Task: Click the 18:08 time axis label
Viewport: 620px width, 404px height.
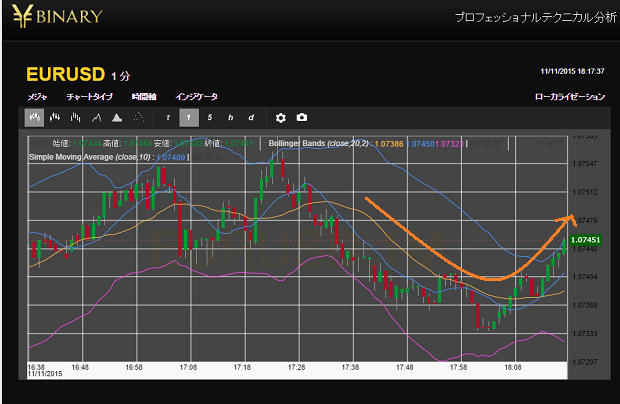Action: [513, 367]
